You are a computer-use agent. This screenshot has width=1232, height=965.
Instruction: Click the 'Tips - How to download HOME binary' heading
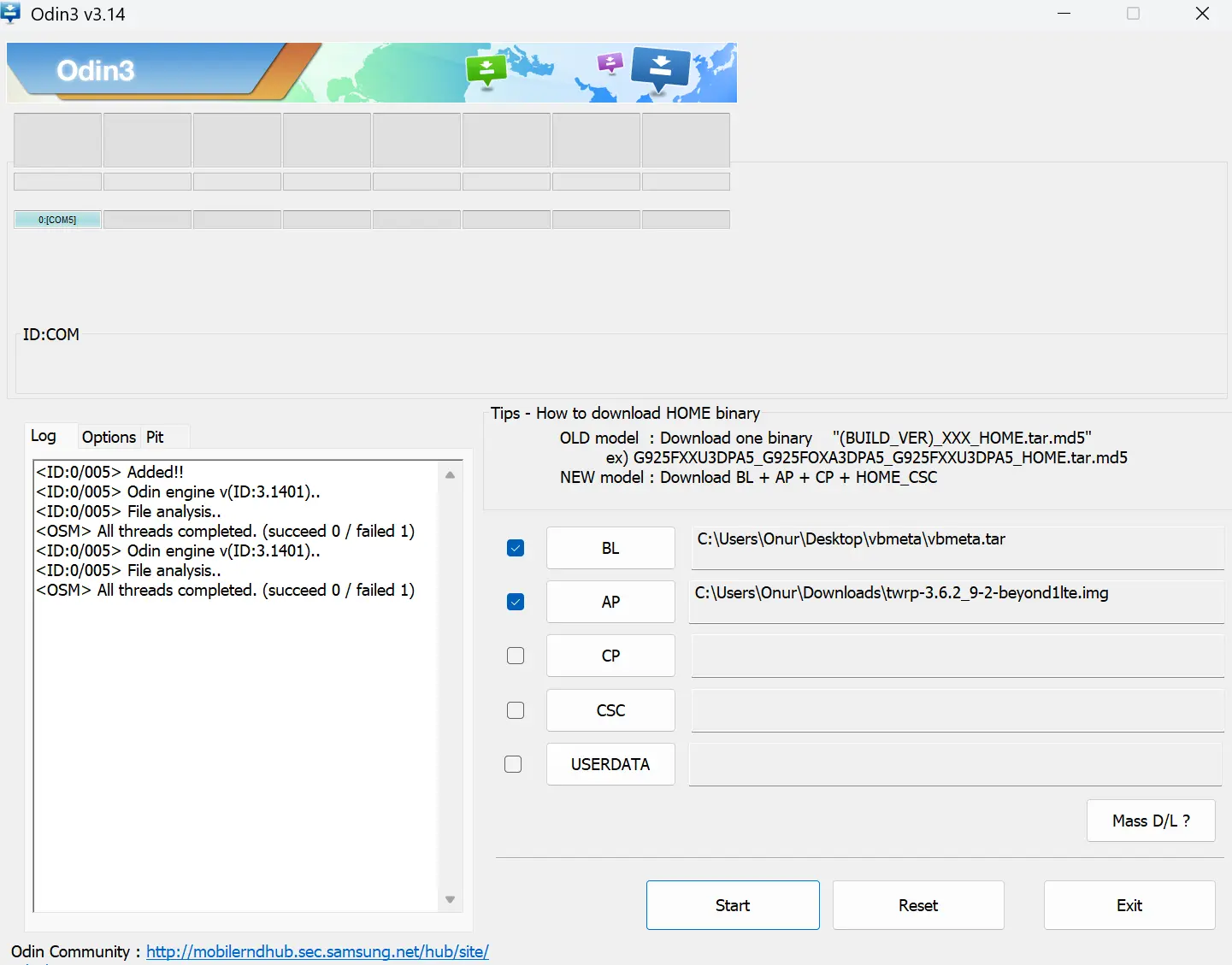[625, 413]
